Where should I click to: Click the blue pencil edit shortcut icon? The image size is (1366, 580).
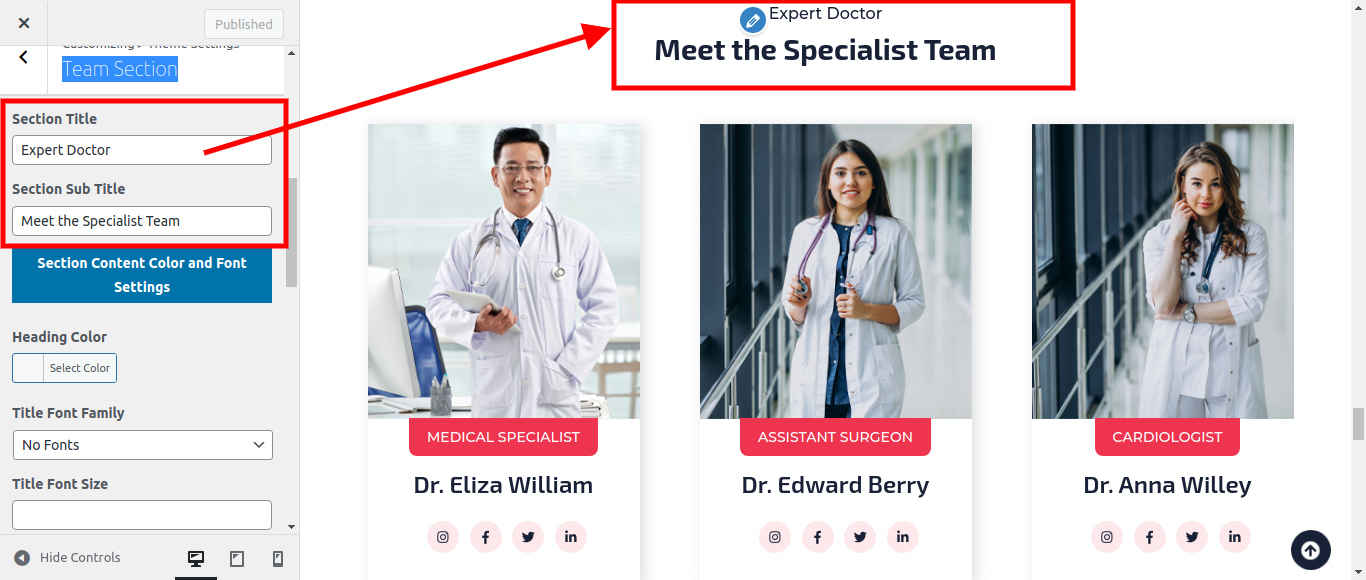tap(753, 20)
